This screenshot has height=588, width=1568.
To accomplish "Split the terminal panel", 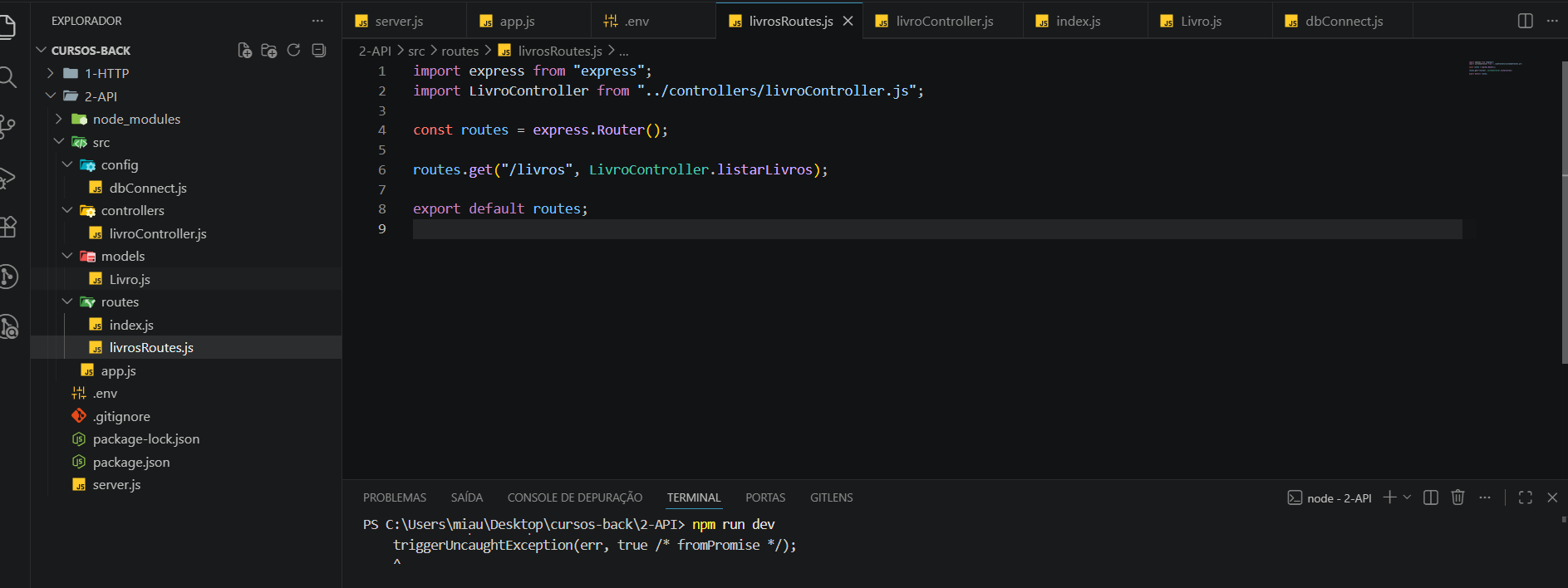I will tap(1431, 497).
